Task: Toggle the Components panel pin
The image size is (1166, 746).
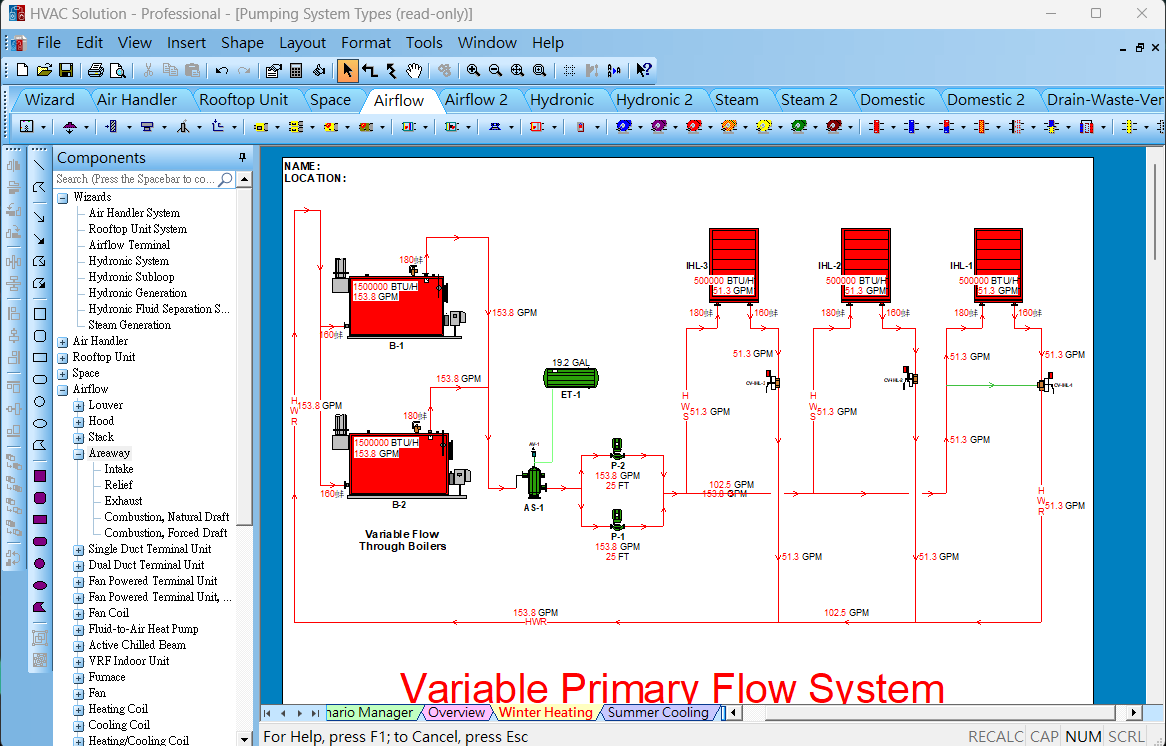Action: [242, 158]
